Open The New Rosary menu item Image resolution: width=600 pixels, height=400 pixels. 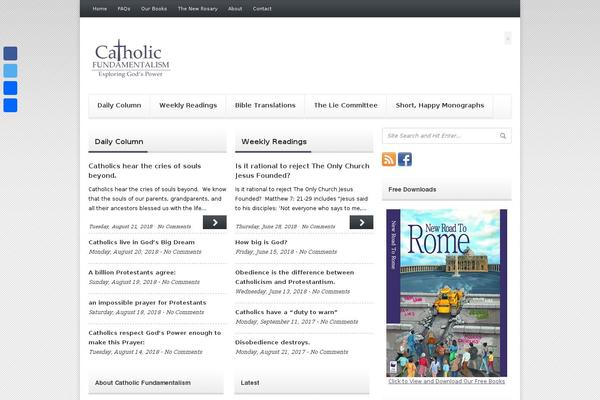(x=197, y=8)
